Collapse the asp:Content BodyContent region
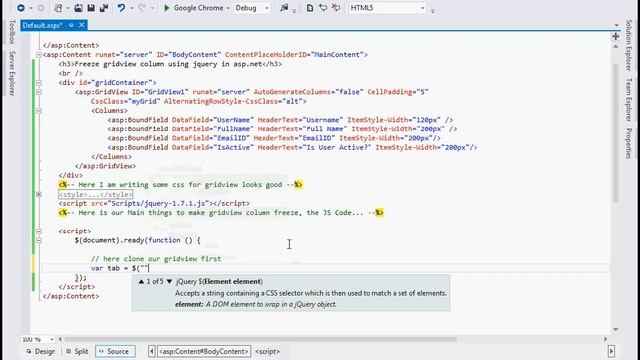The width and height of the screenshot is (640, 360). (x=38, y=55)
